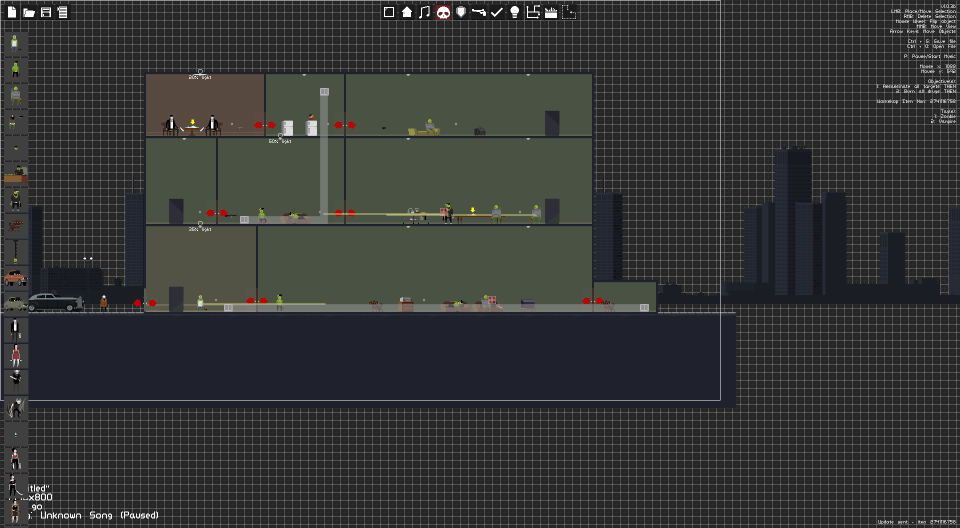This screenshot has width=960, height=528.
Task: Pick the winged demon creature item
Action: click(x=15, y=407)
